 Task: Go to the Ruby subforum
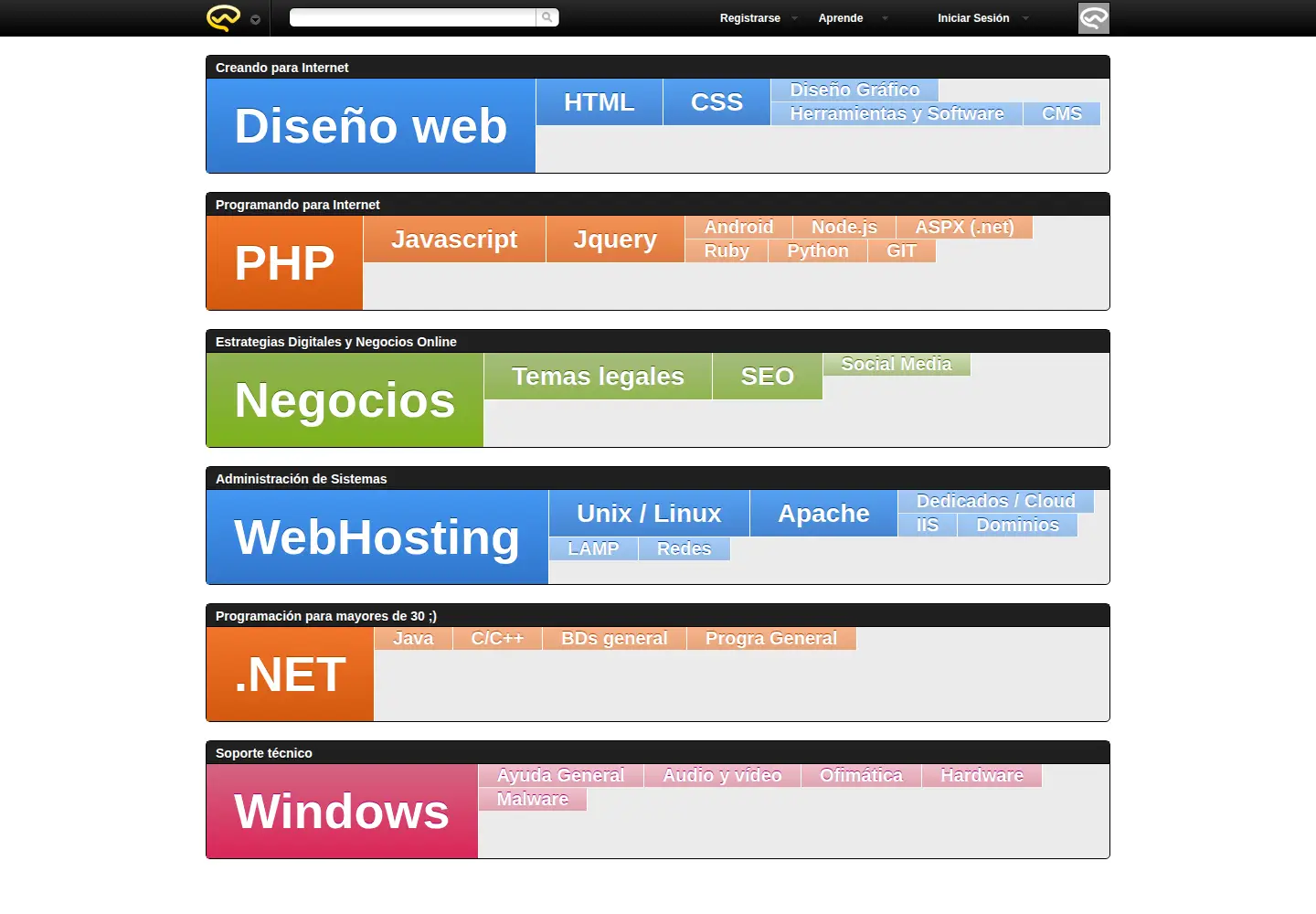coord(727,250)
